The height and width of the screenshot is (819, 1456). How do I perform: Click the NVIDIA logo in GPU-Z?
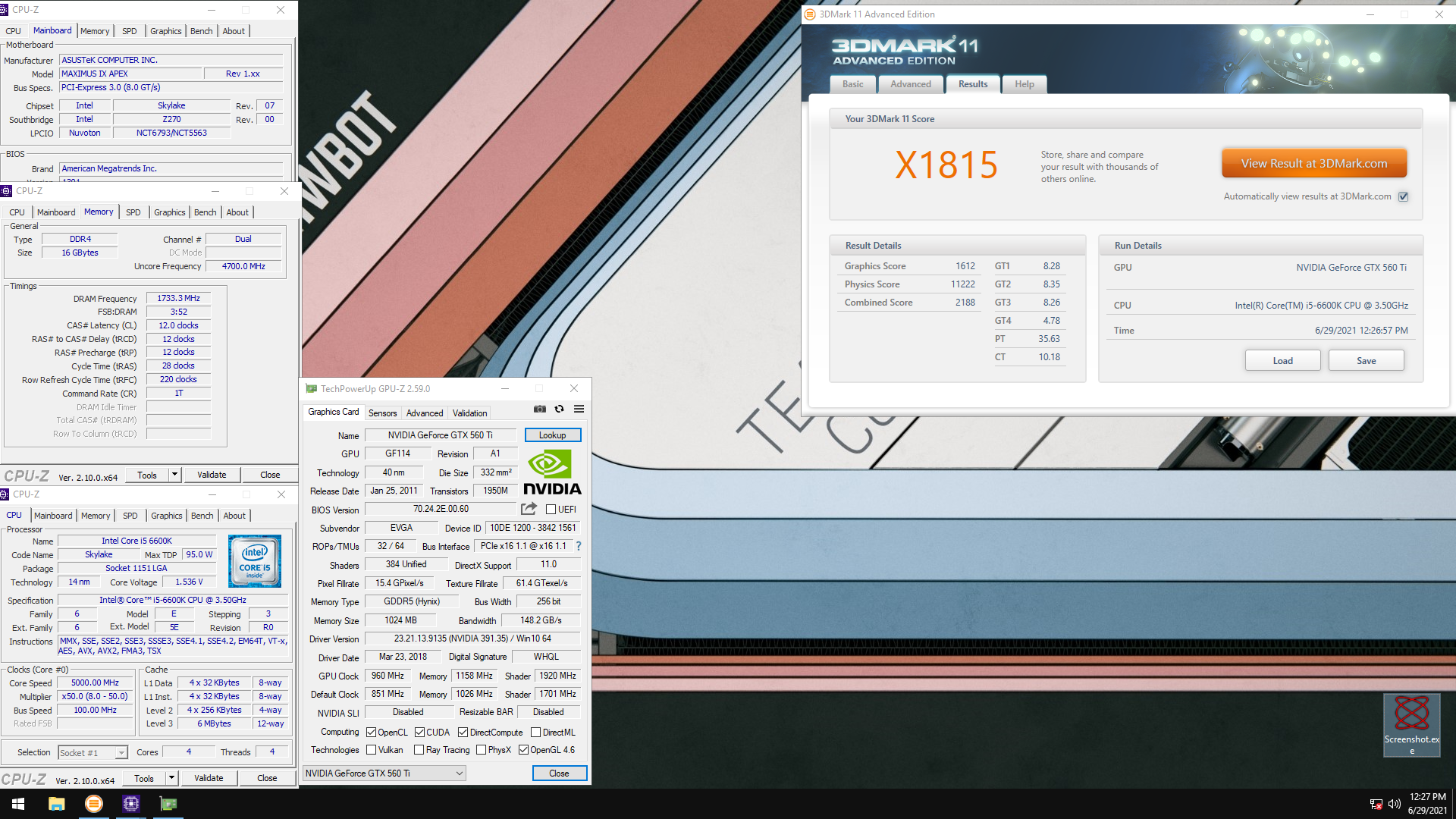pyautogui.click(x=552, y=472)
